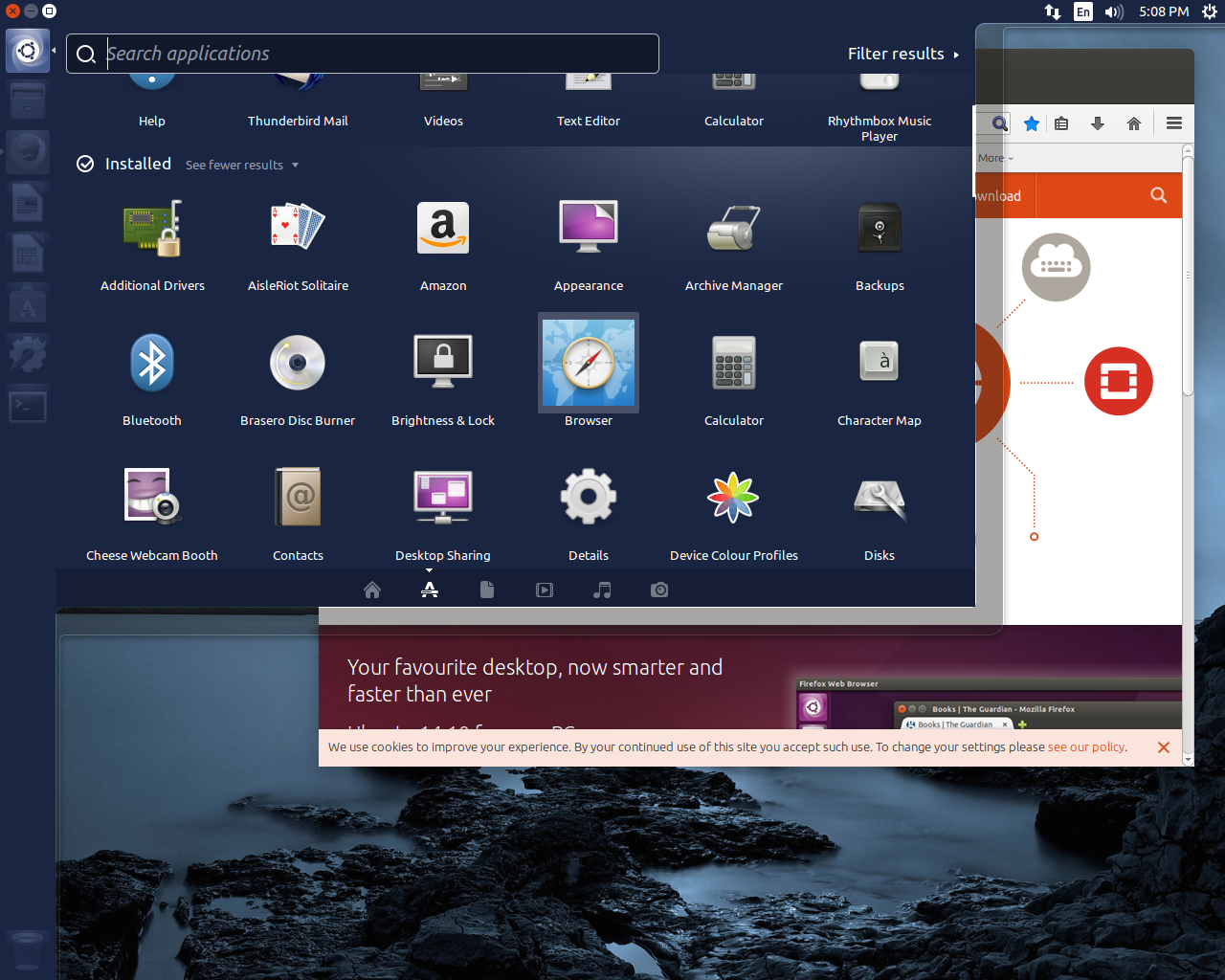The width and height of the screenshot is (1225, 980).
Task: Open Bluetooth settings
Action: click(152, 364)
